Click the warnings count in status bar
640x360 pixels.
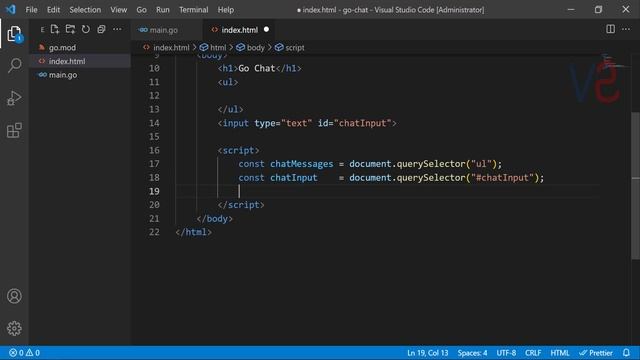(33, 353)
